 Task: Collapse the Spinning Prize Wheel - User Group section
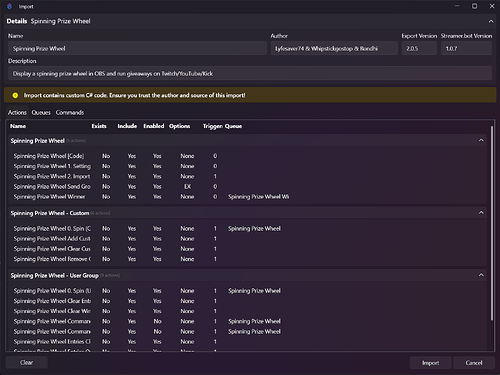[481, 275]
